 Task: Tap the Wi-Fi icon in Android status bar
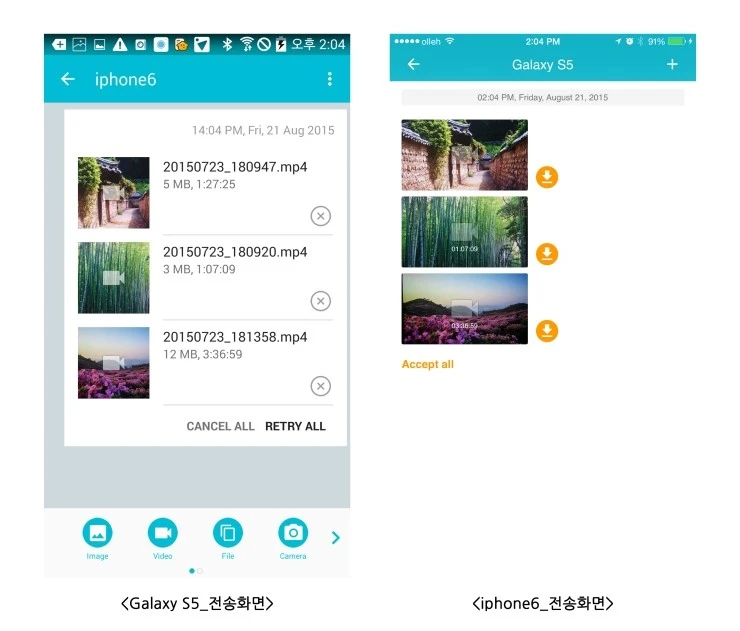pyautogui.click(x=246, y=44)
